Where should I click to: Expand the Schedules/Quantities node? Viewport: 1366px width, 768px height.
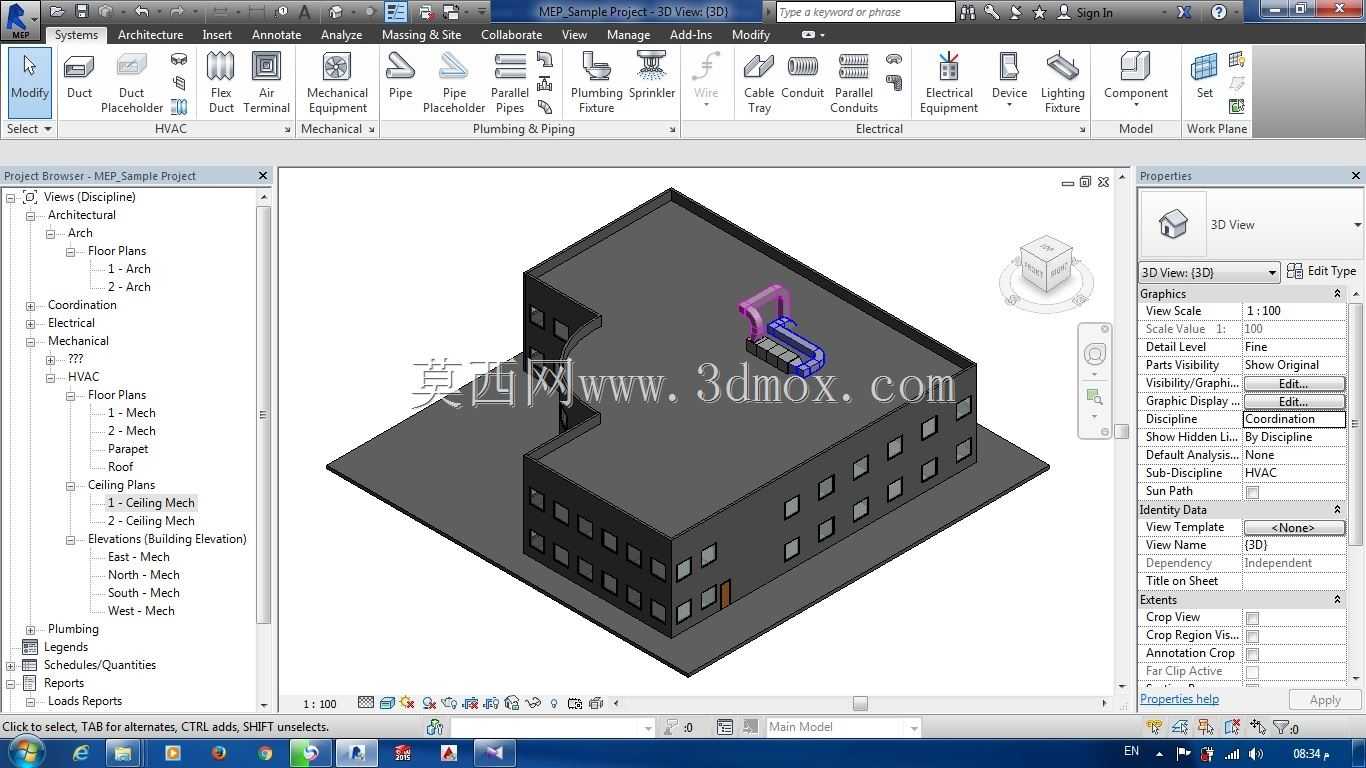(x=11, y=665)
